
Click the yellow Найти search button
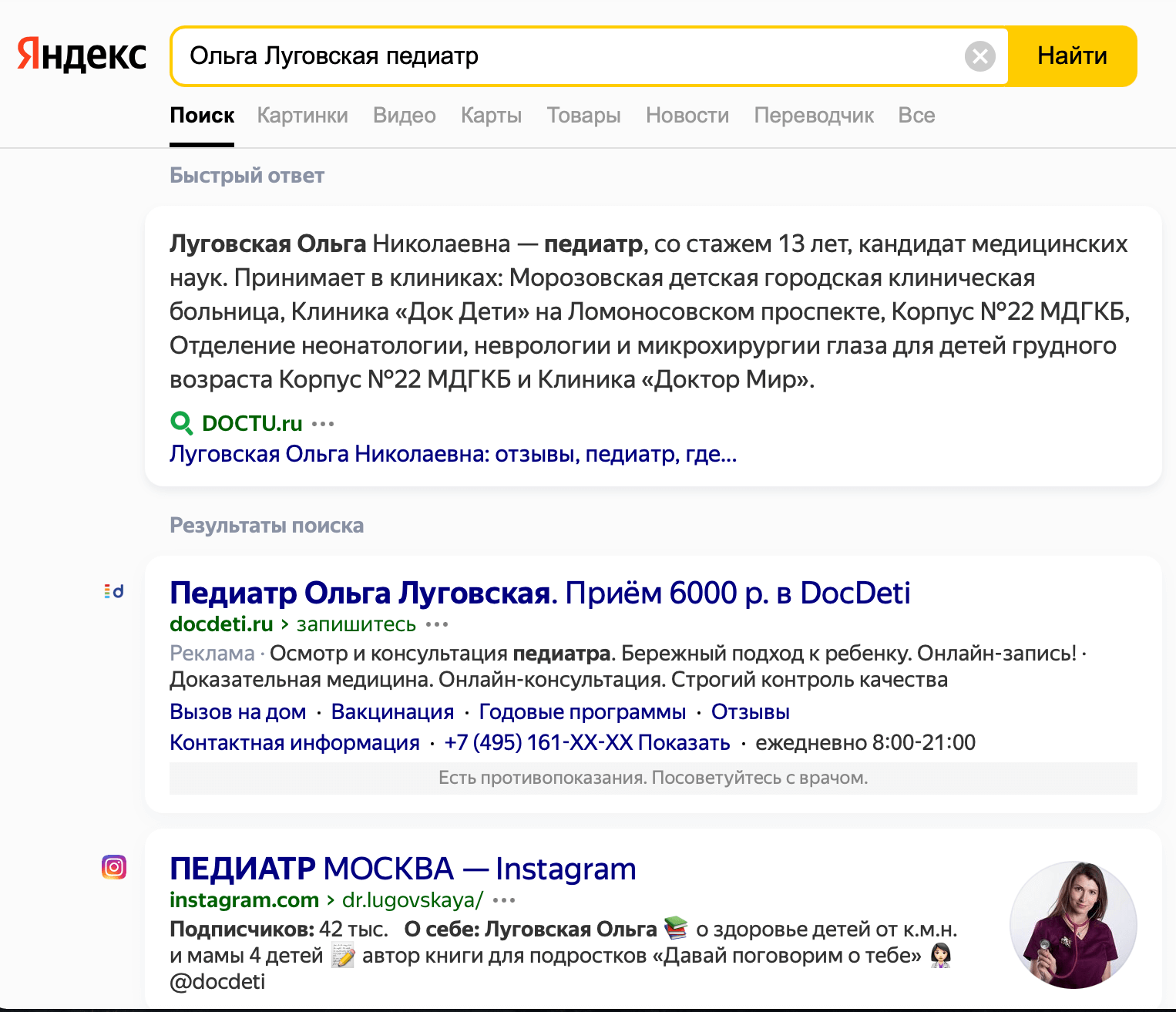[x=1072, y=56]
